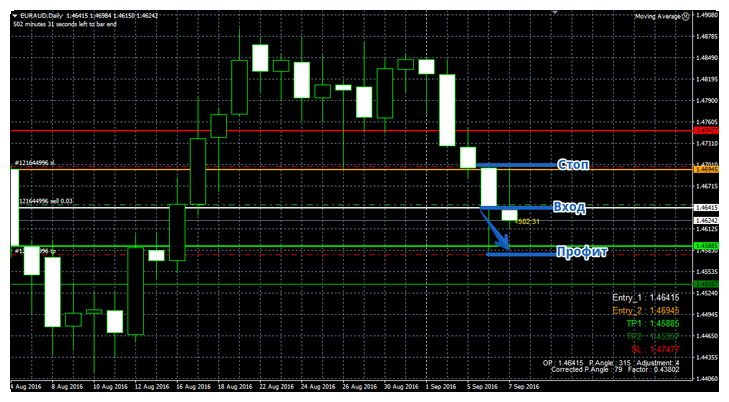Click the 'Вход' annotation label
729x402 pixels.
click(x=569, y=208)
